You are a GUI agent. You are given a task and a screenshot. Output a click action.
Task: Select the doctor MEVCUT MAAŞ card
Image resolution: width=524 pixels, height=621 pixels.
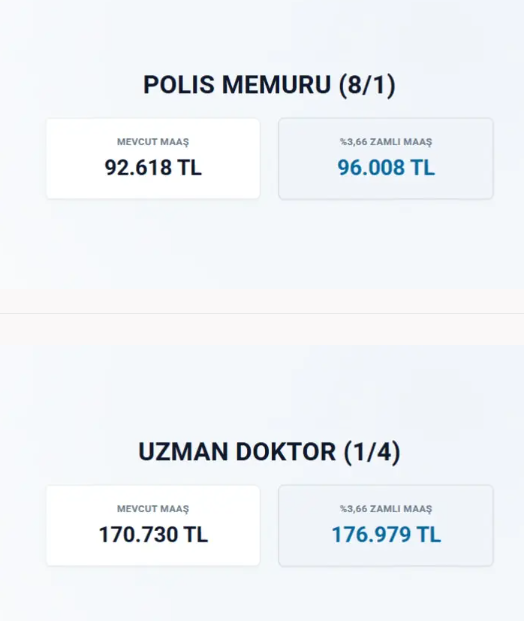(x=153, y=526)
